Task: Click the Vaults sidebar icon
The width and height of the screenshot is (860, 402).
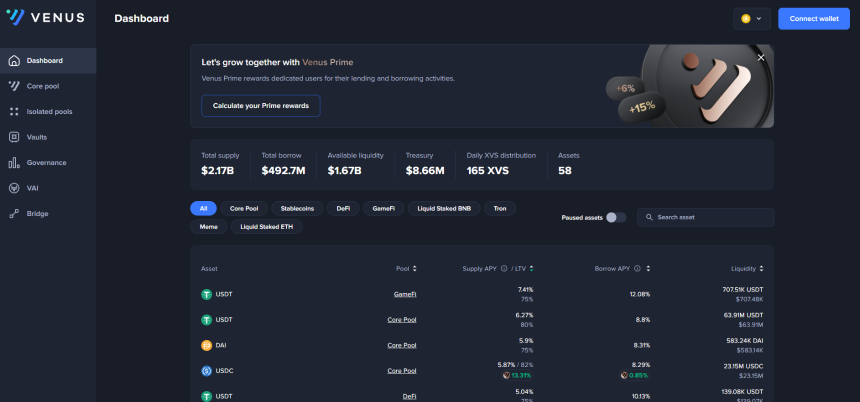Action: [14, 137]
